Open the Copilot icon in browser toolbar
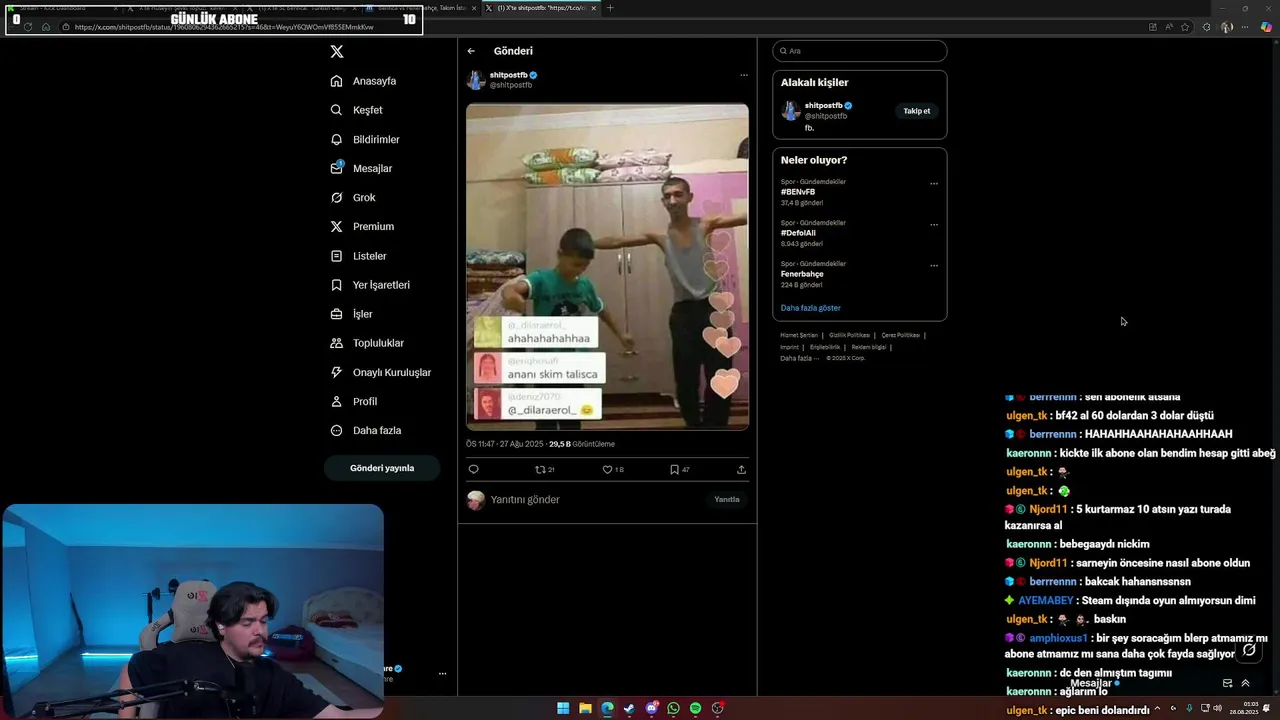This screenshot has height=720, width=1280. [1266, 27]
